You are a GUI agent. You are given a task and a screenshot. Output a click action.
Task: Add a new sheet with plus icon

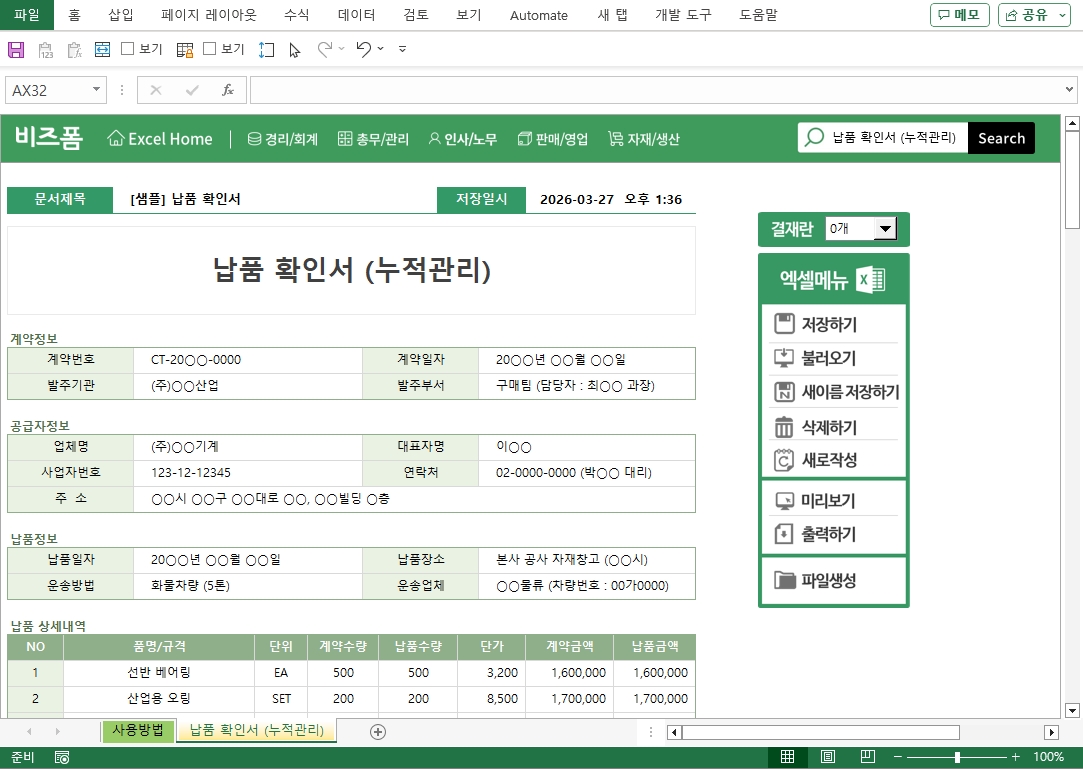pos(378,732)
